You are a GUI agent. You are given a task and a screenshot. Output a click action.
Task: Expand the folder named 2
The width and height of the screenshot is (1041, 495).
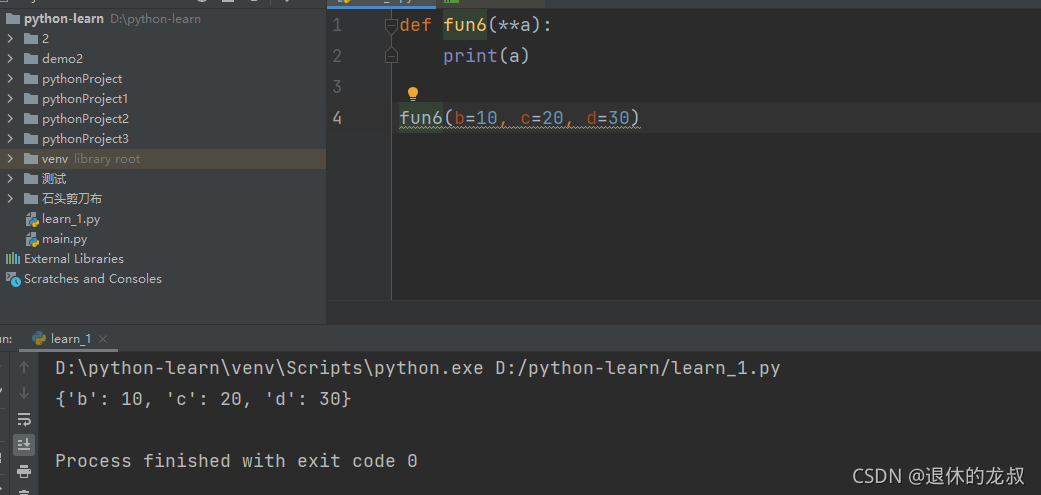click(10, 38)
